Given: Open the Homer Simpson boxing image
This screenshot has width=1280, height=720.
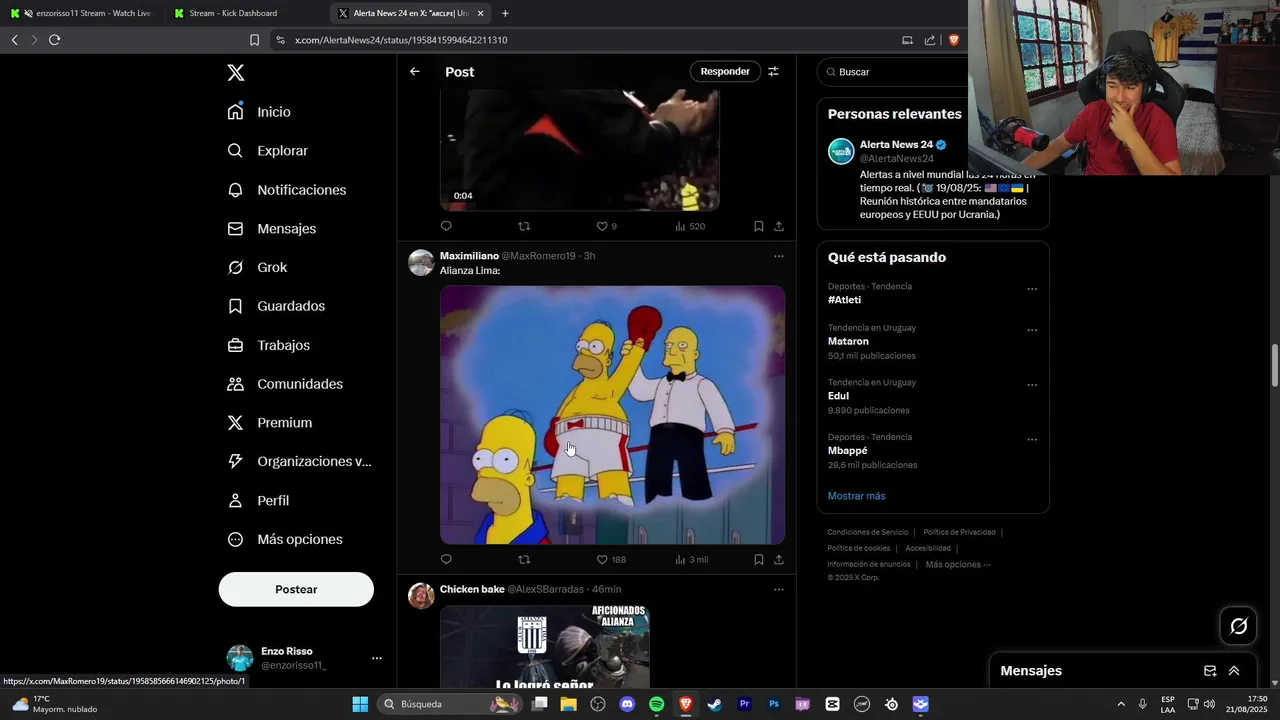Looking at the screenshot, I should point(612,415).
